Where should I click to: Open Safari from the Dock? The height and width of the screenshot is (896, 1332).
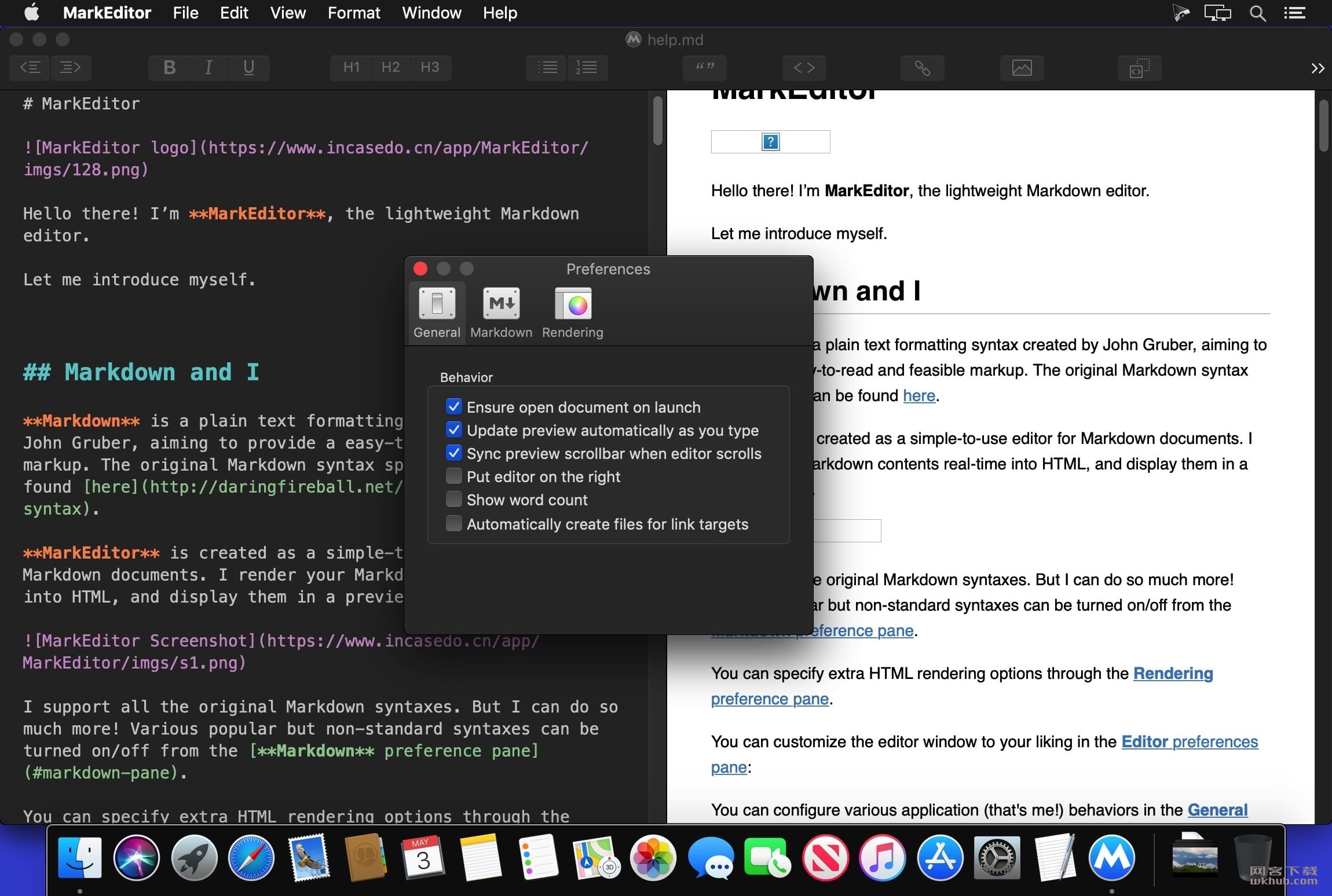tap(251, 857)
